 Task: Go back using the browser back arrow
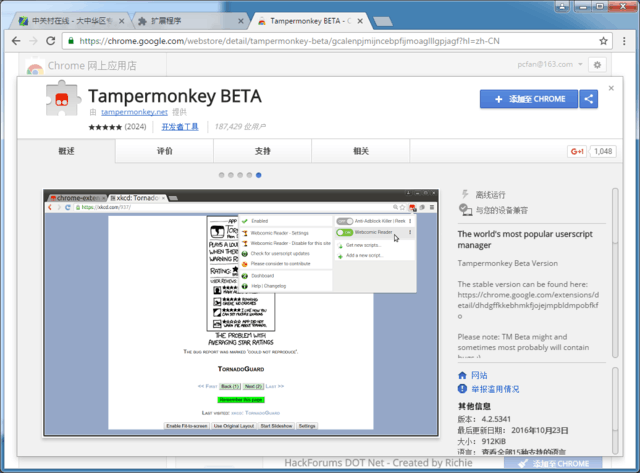coord(16,41)
